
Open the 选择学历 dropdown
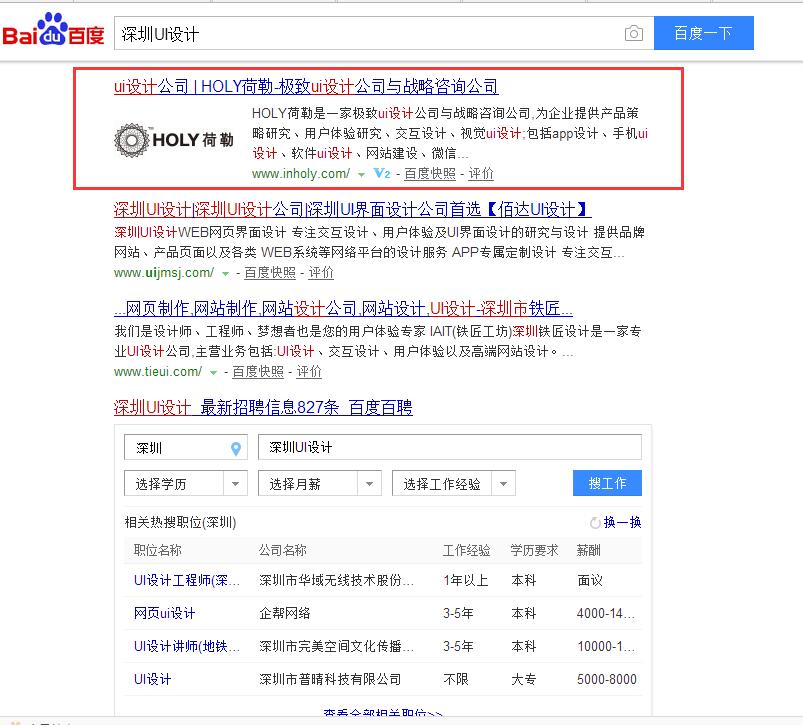click(186, 483)
